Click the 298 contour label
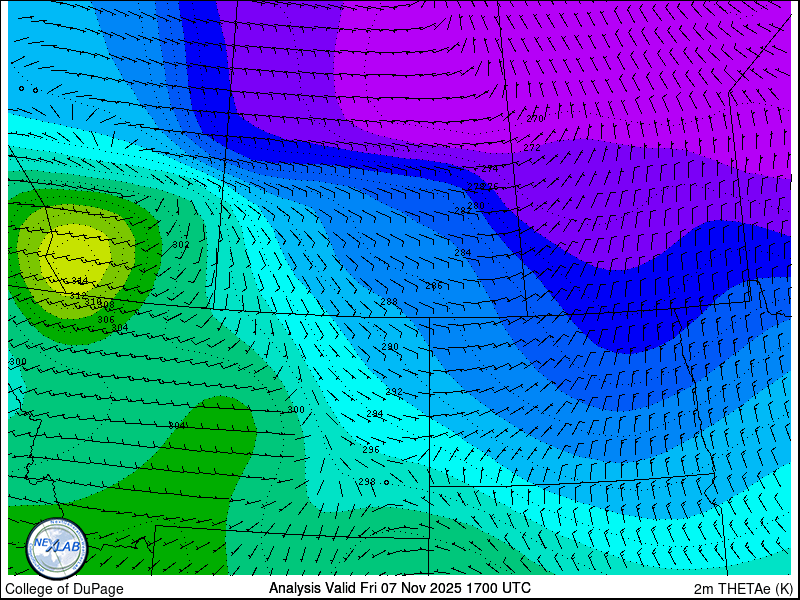This screenshot has height=600, width=800. pyautogui.click(x=367, y=482)
